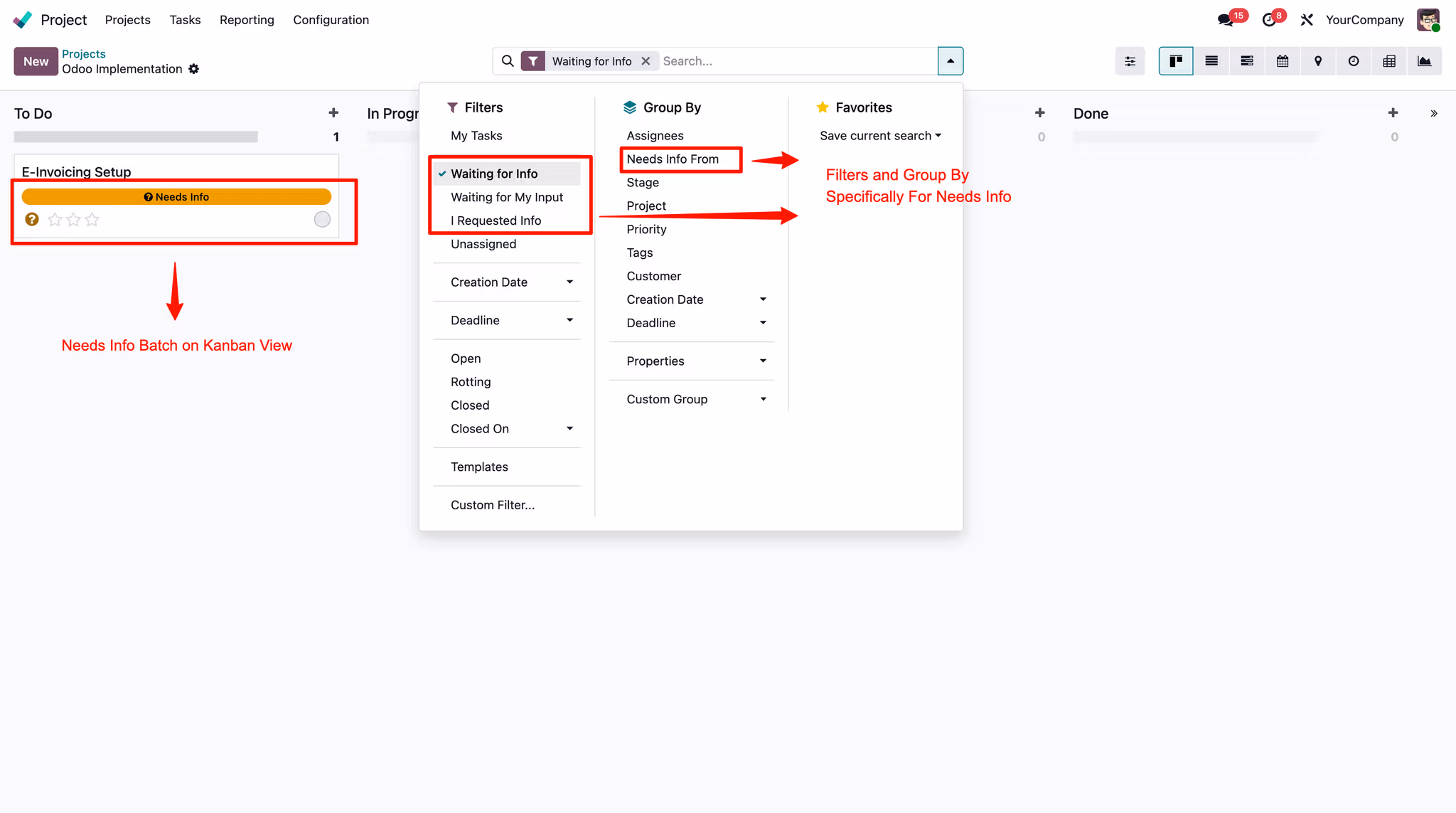Viewport: 1456px width, 813px height.
Task: Toggle the Rotting filter
Action: point(507,382)
